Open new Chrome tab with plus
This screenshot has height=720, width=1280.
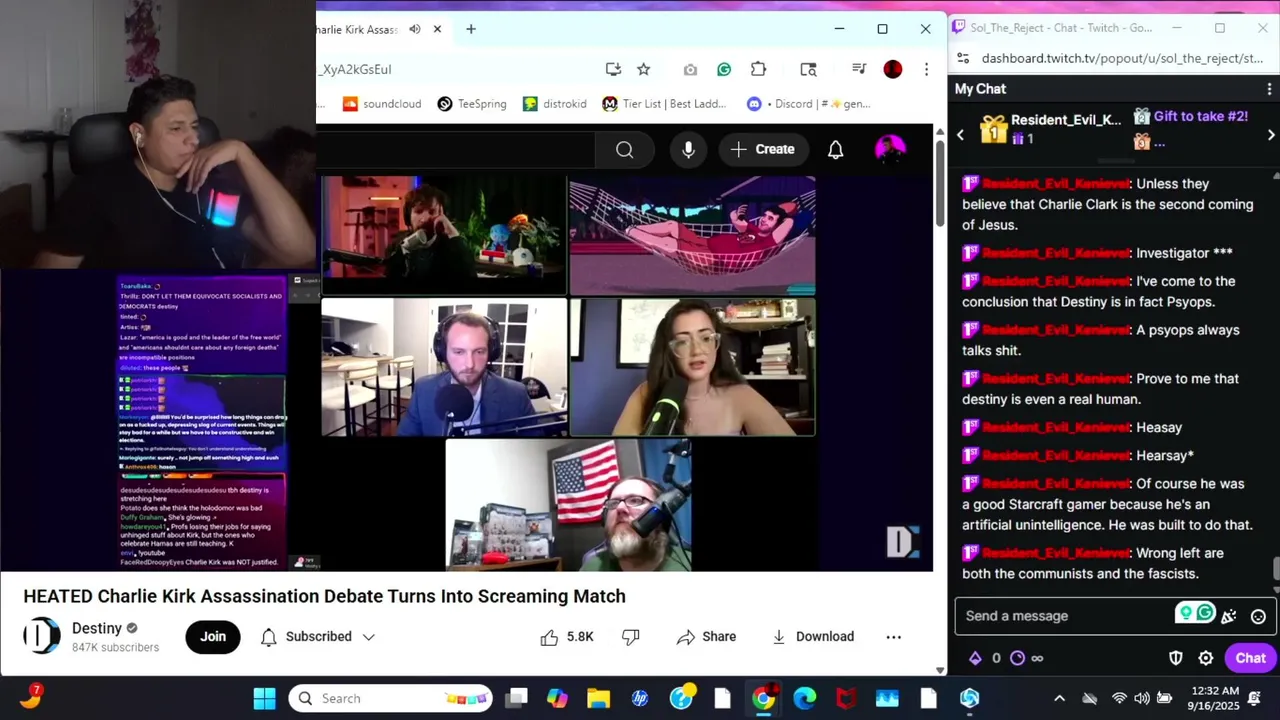[x=471, y=29]
